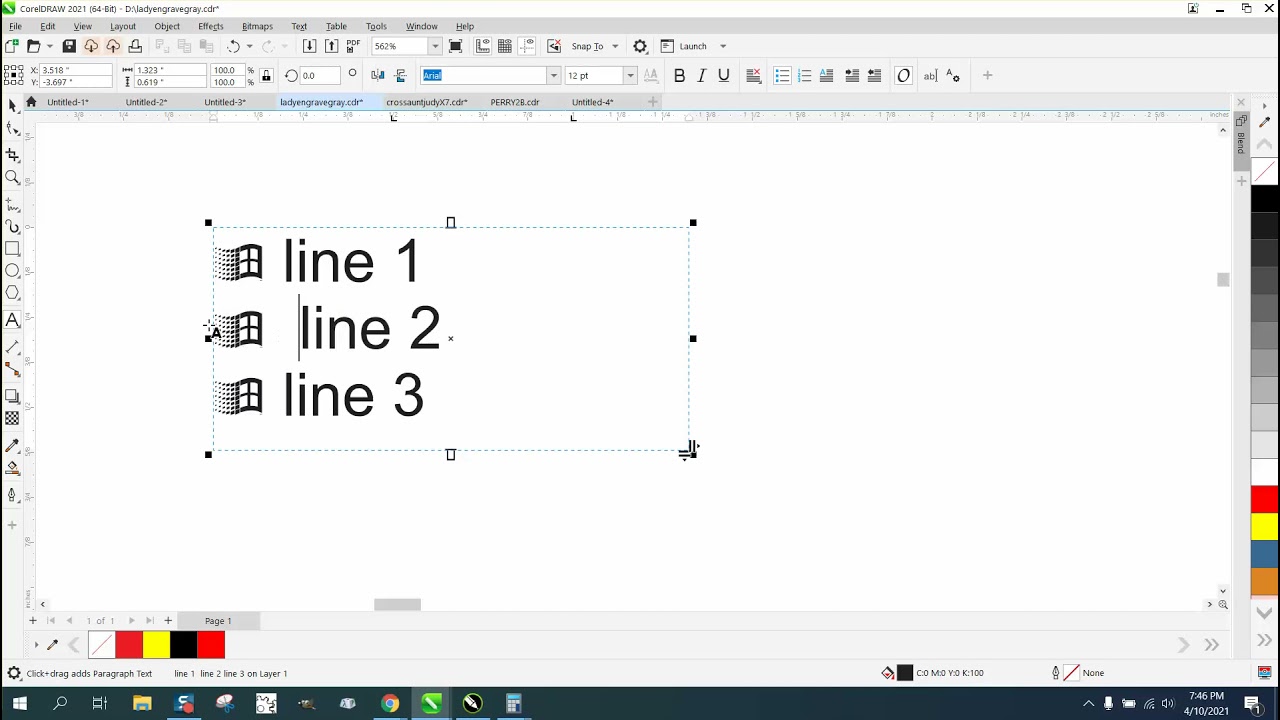Screen dimensions: 1280x720
Task: Click Publish to PDF icon
Action: (x=353, y=46)
